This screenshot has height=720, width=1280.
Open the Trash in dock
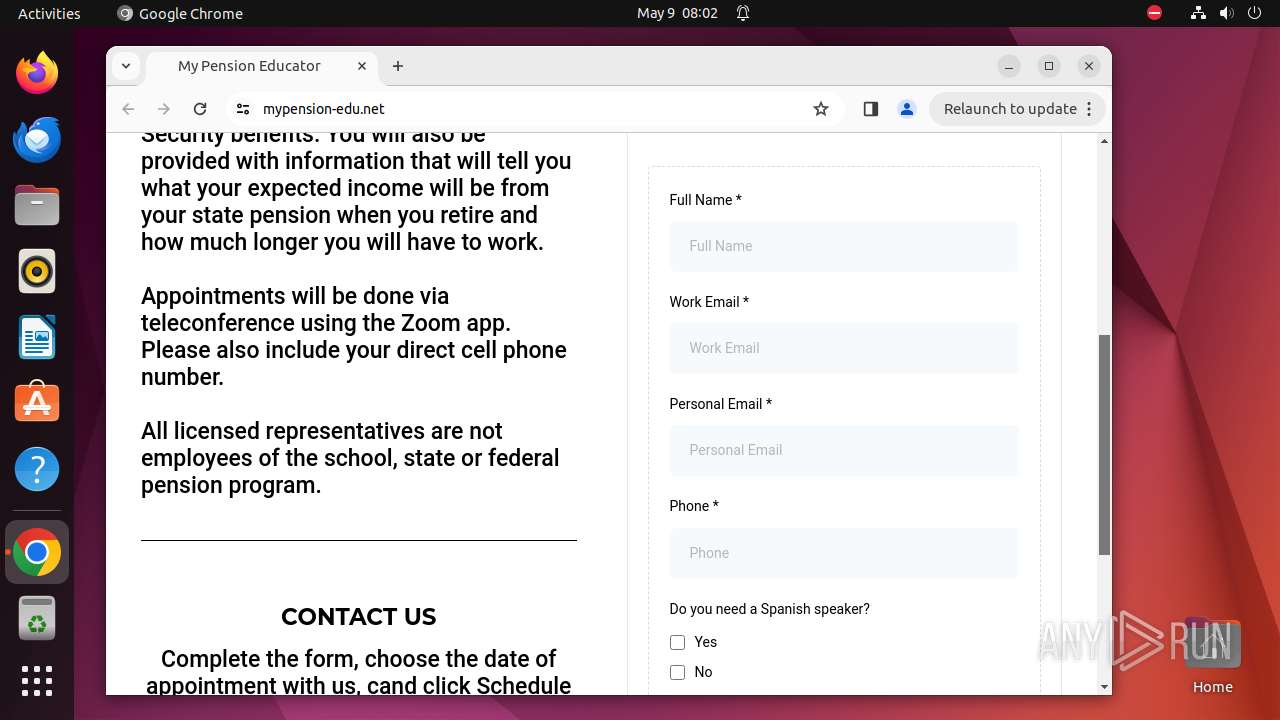point(37,618)
